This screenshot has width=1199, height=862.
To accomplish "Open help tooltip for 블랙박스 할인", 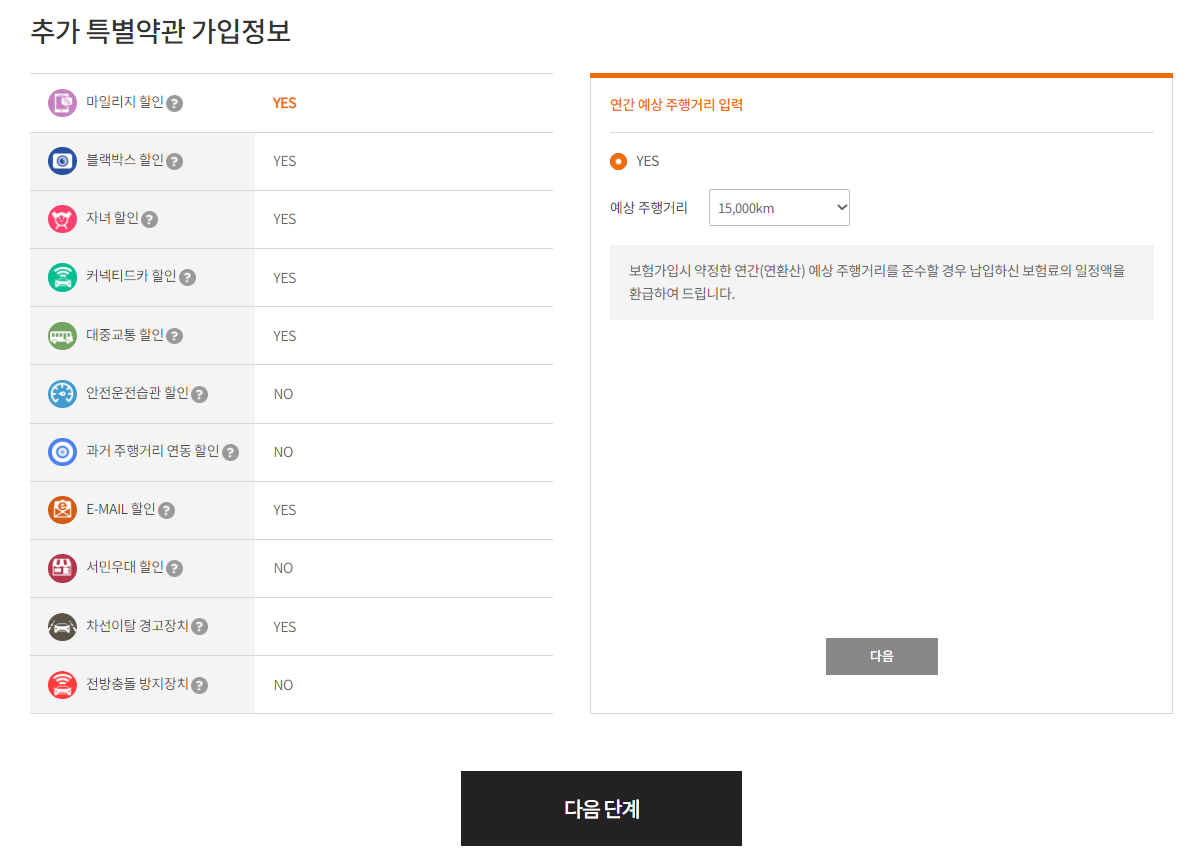I will click(x=174, y=161).
